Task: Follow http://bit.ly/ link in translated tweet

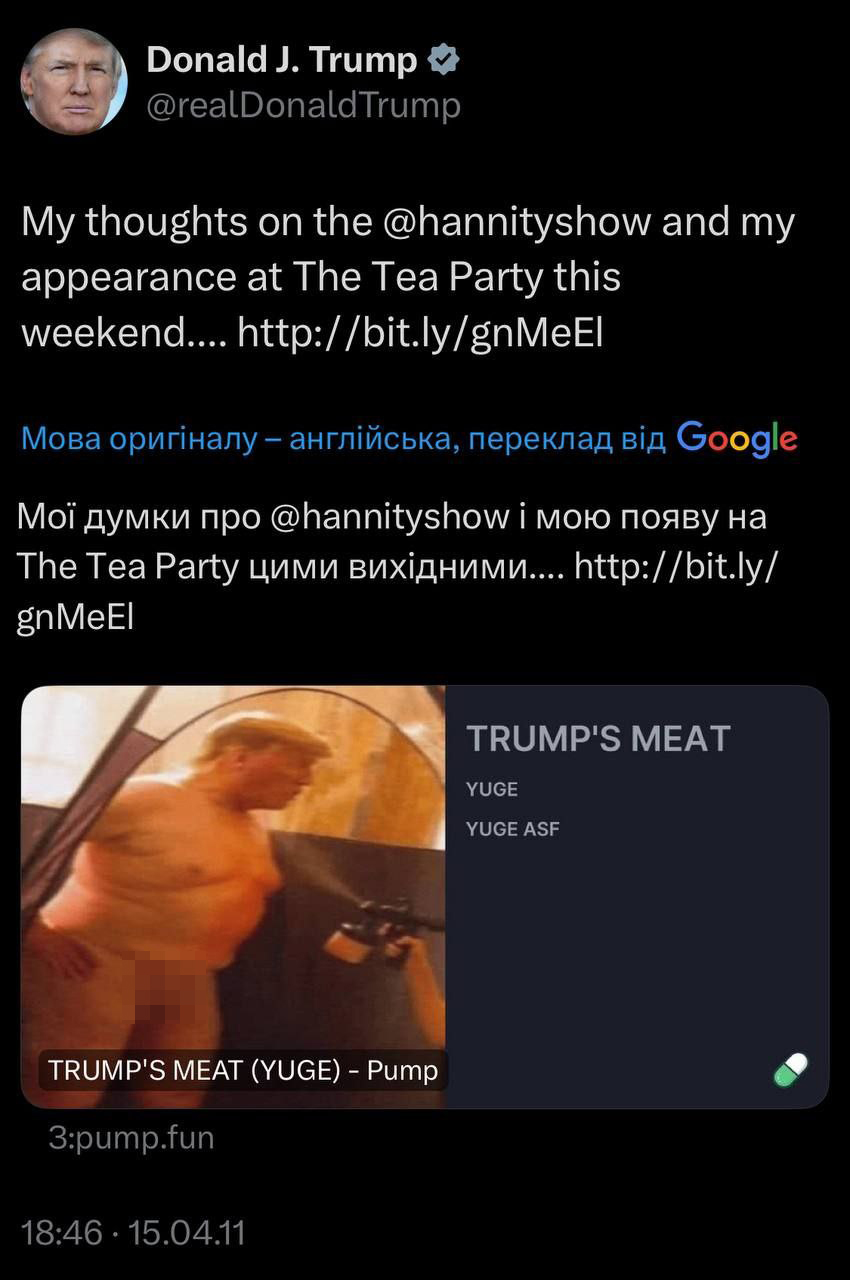Action: [678, 568]
